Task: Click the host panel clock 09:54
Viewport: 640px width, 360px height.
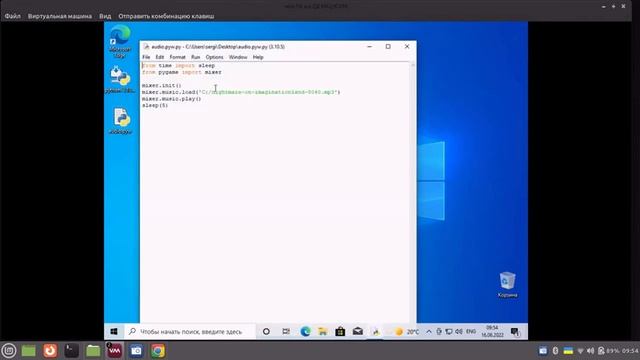Action: tap(631, 351)
